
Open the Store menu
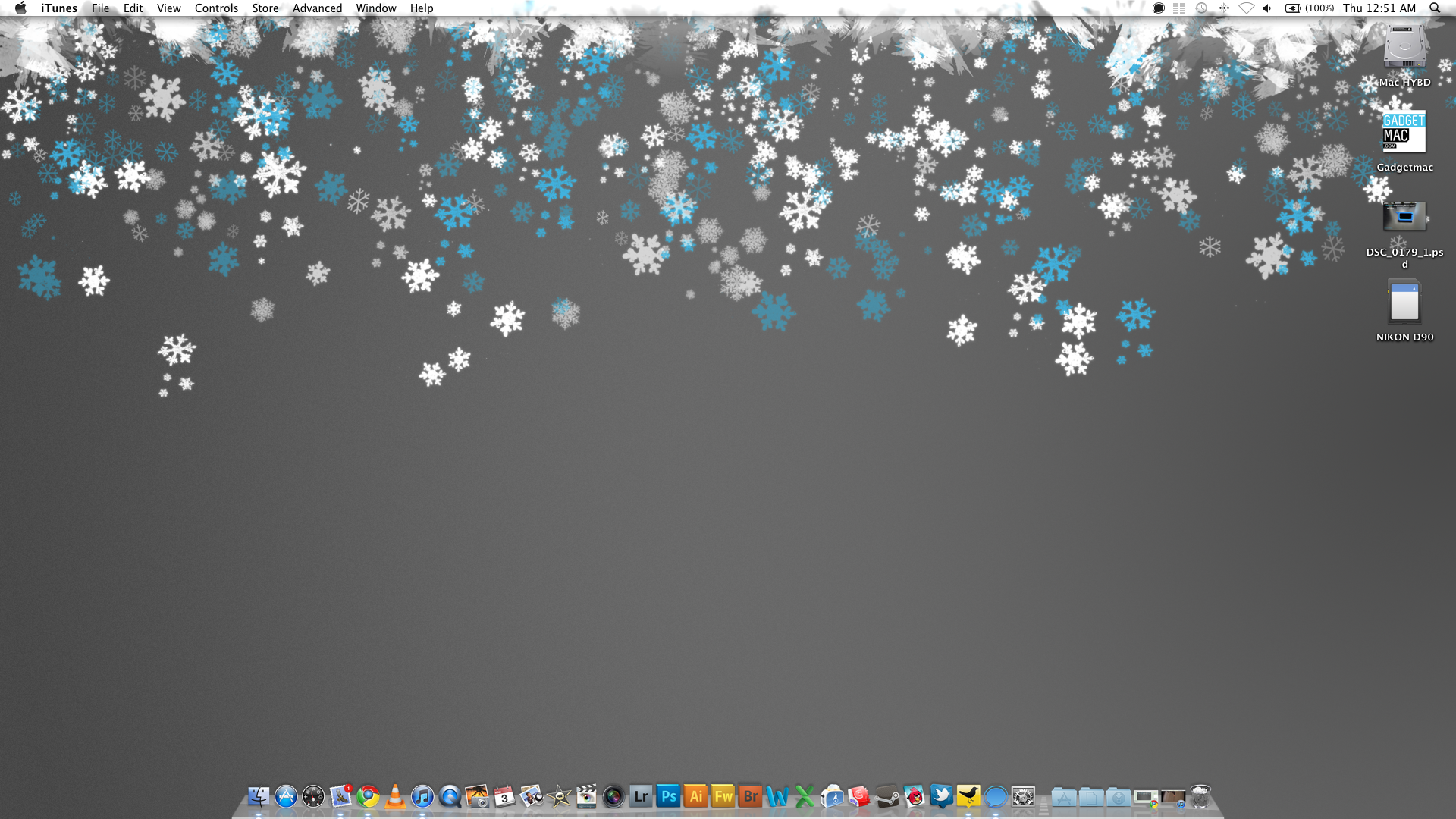click(x=265, y=8)
